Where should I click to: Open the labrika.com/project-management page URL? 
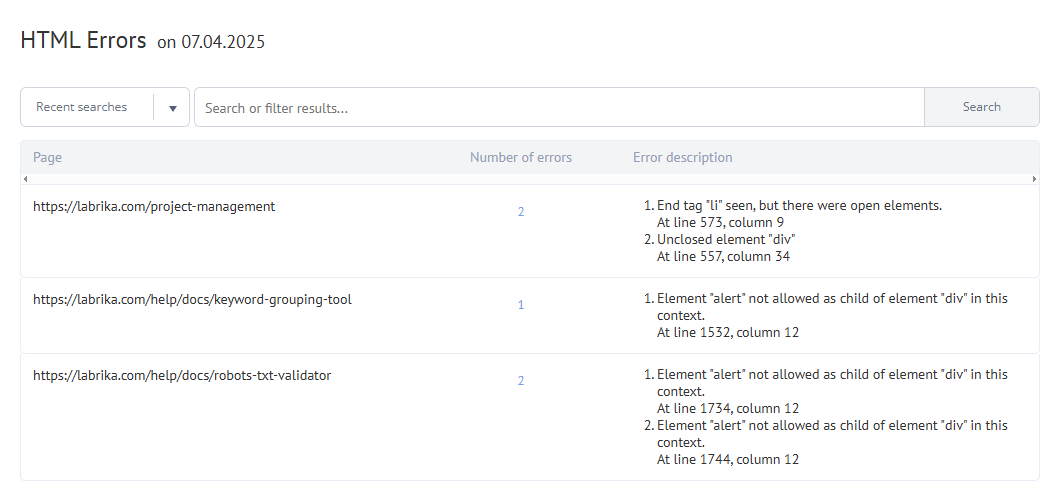click(153, 207)
